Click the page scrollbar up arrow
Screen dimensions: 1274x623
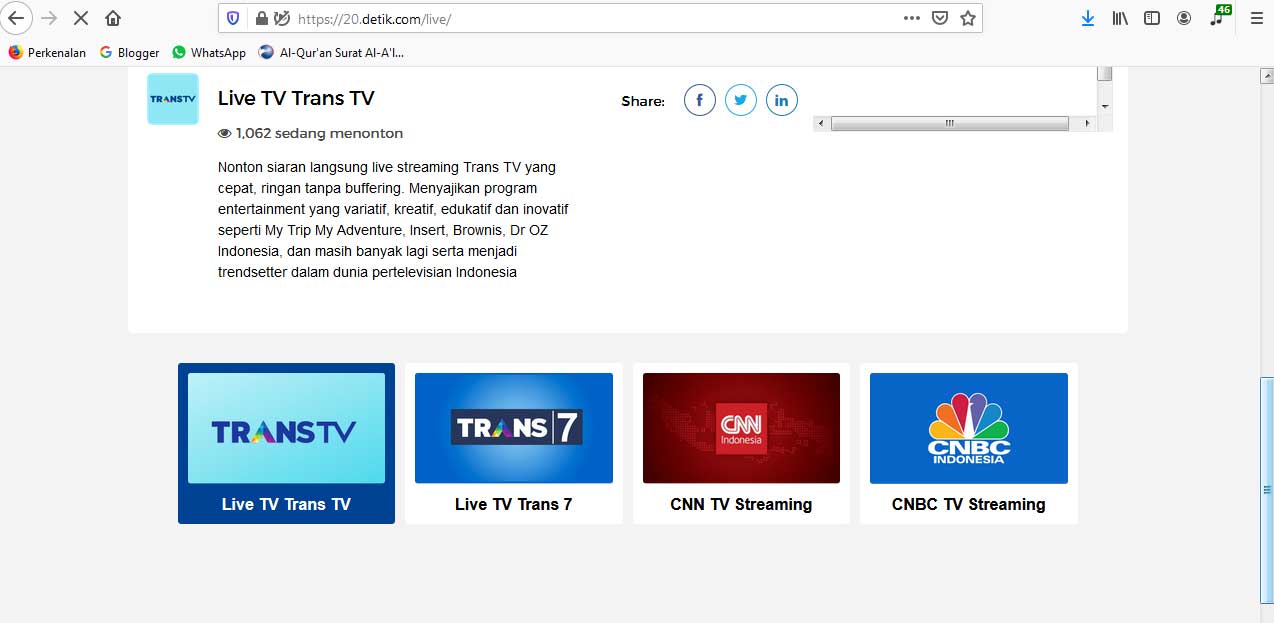tap(1266, 75)
